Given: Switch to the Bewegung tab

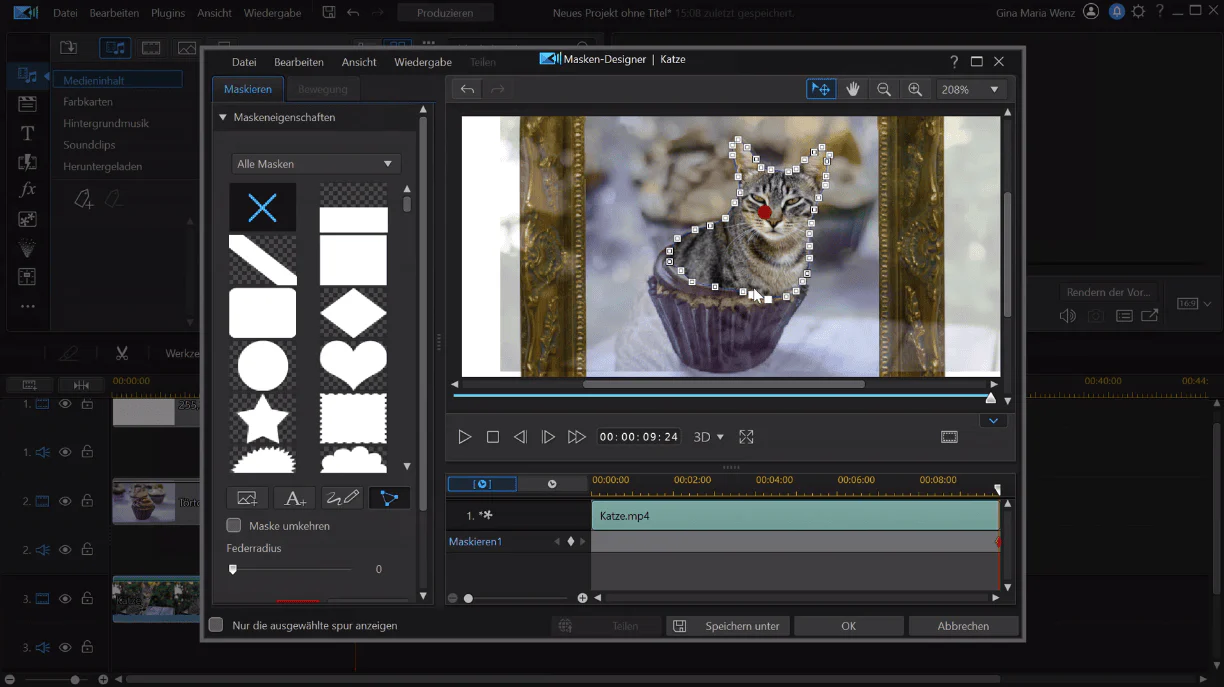Looking at the screenshot, I should (322, 89).
